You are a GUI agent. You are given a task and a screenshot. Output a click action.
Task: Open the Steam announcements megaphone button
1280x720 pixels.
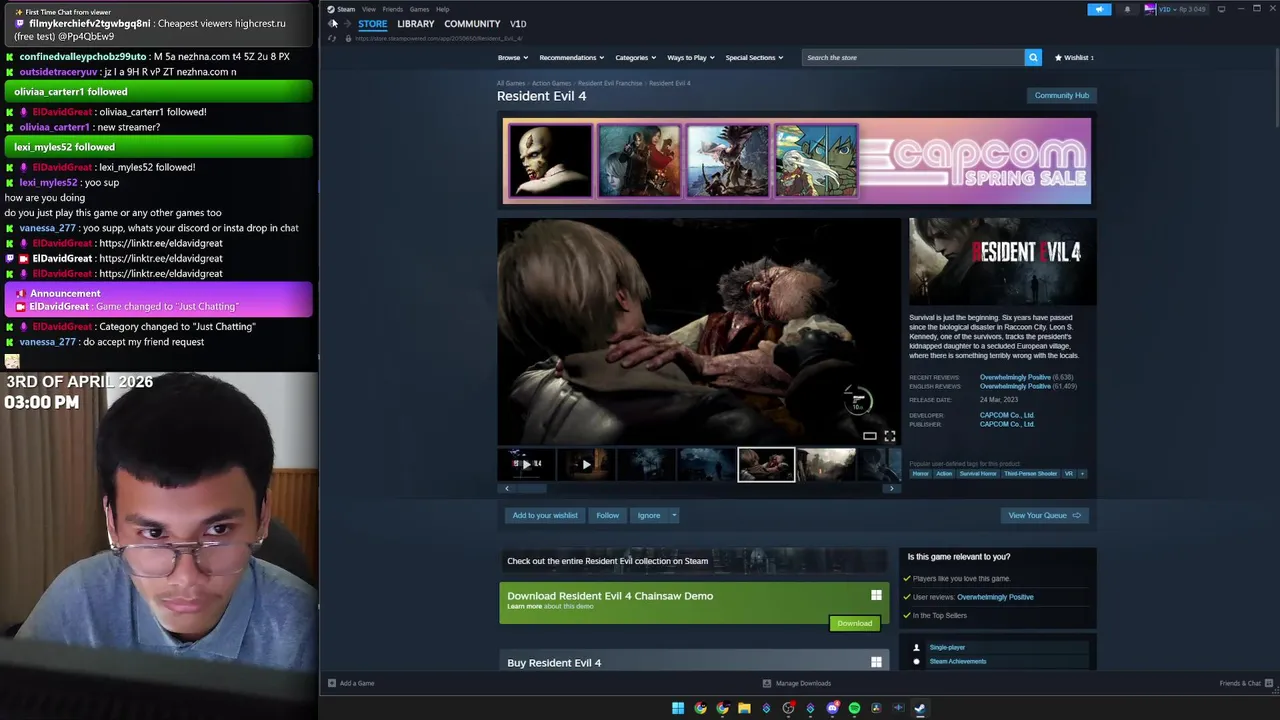click(1099, 9)
